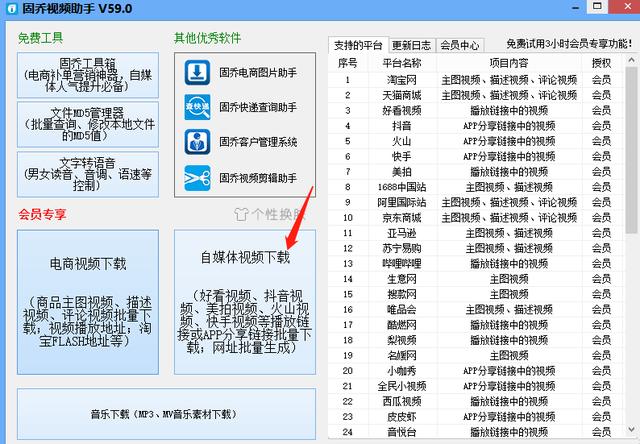
Task: Maximize the 固乔视频助手 window
Action: [x=597, y=6]
